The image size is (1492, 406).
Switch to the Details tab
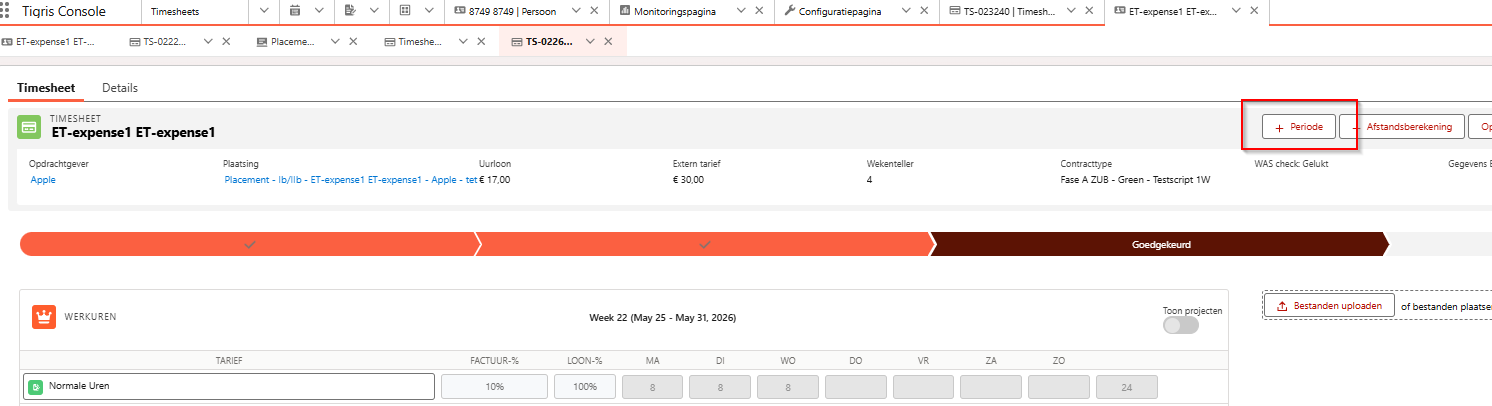pos(120,88)
